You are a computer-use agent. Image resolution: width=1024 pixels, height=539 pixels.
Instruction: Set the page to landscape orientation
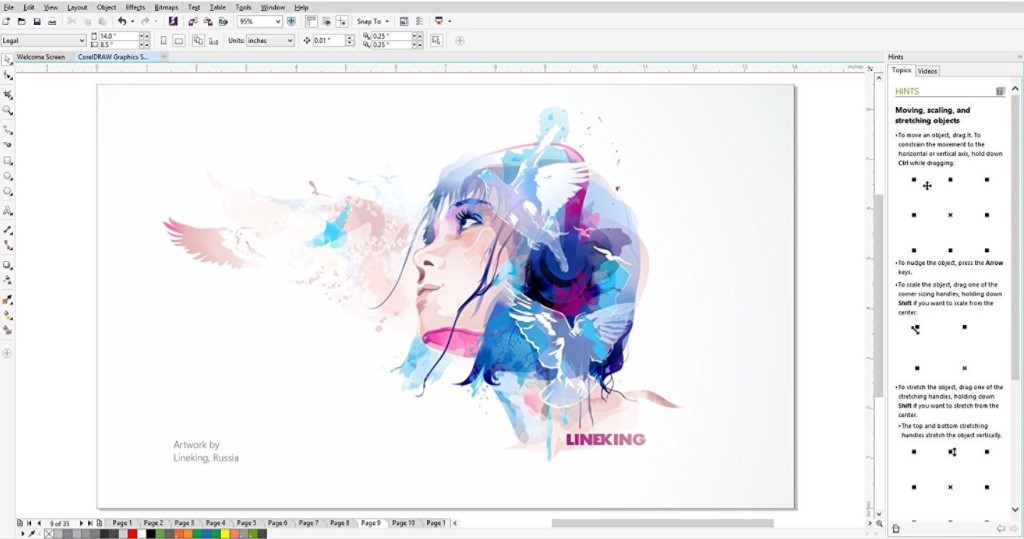click(178, 41)
